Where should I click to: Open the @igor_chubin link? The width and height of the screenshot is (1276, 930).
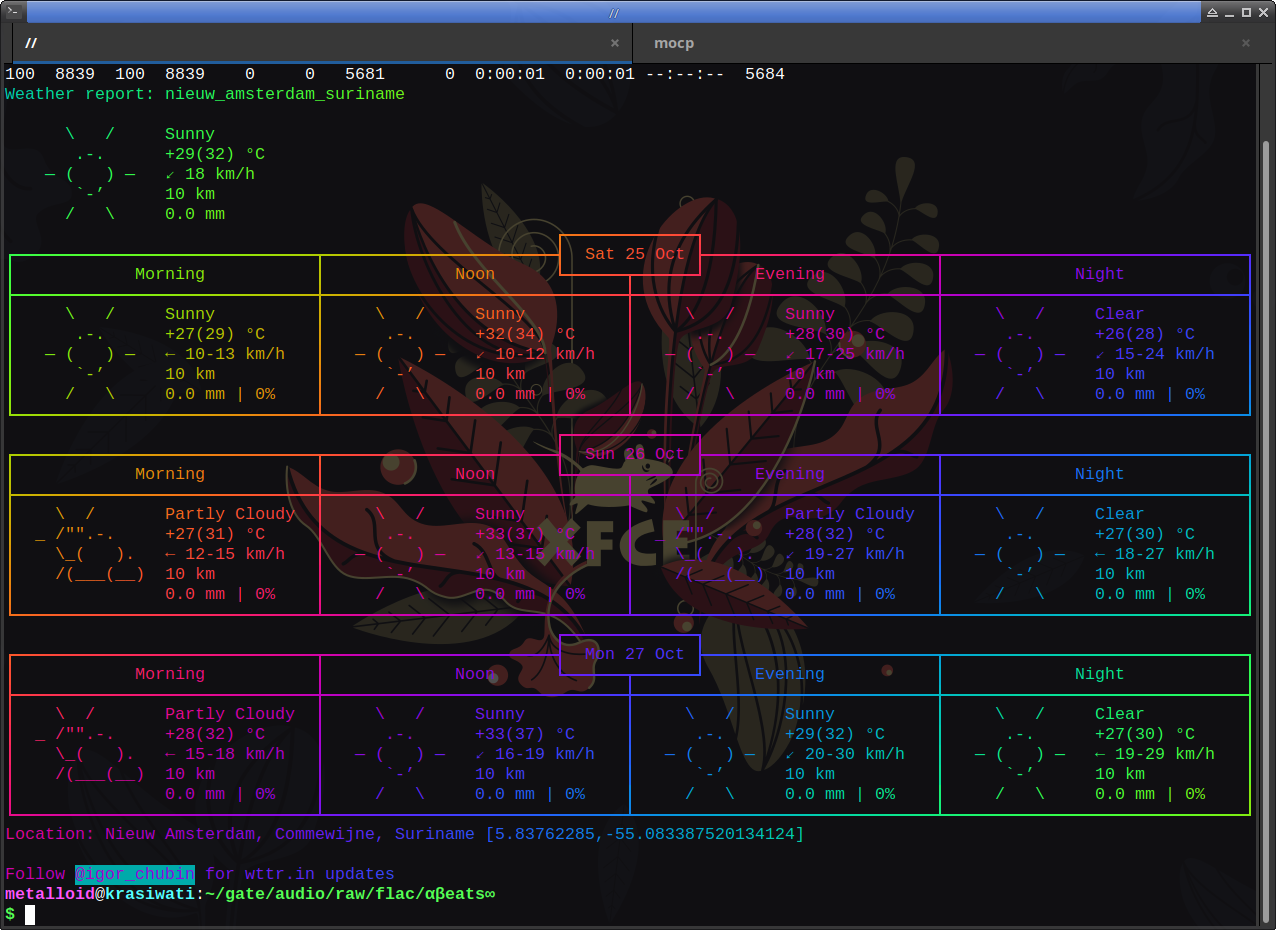(x=135, y=874)
